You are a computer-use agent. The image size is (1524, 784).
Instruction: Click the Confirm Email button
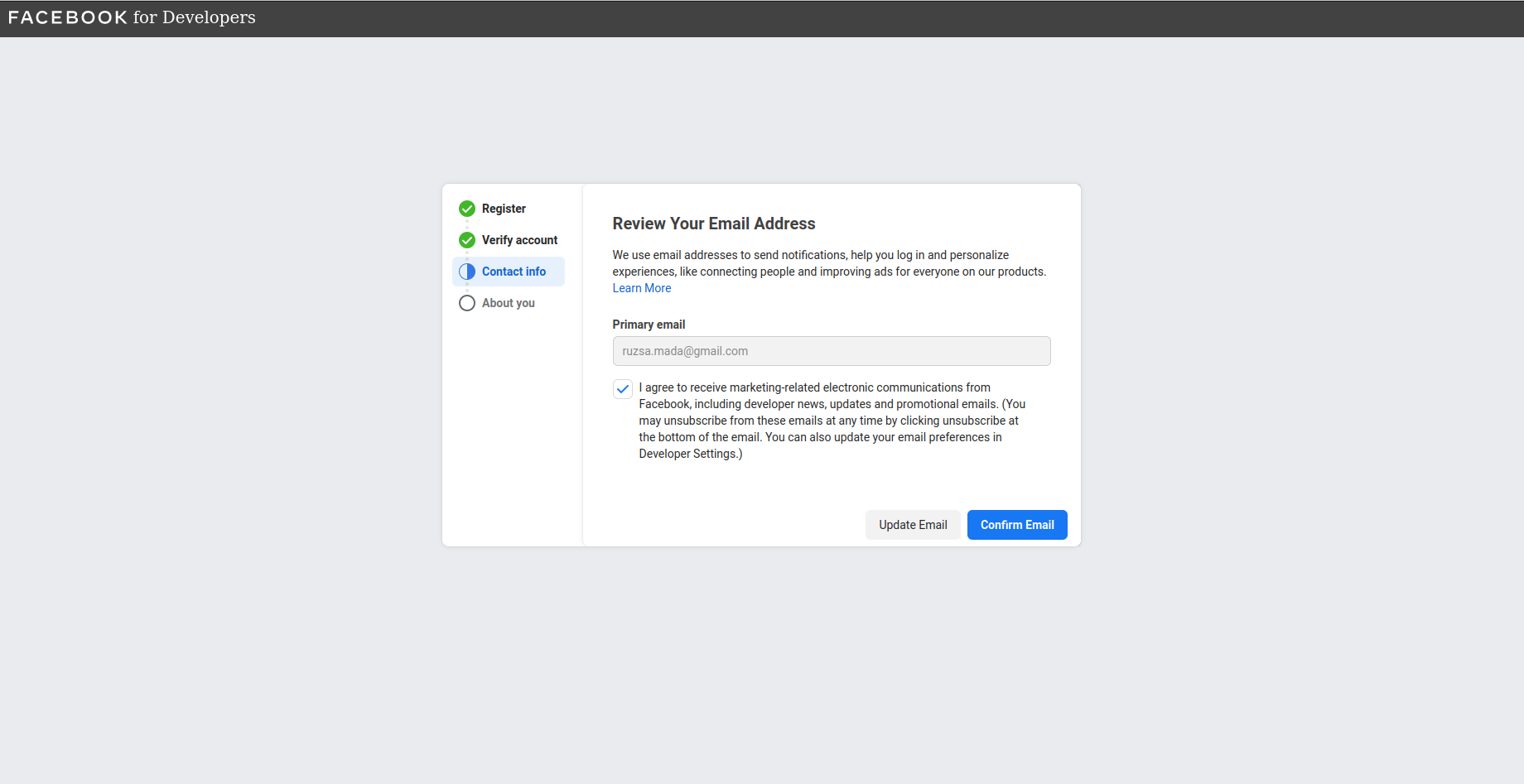pyautogui.click(x=1017, y=525)
